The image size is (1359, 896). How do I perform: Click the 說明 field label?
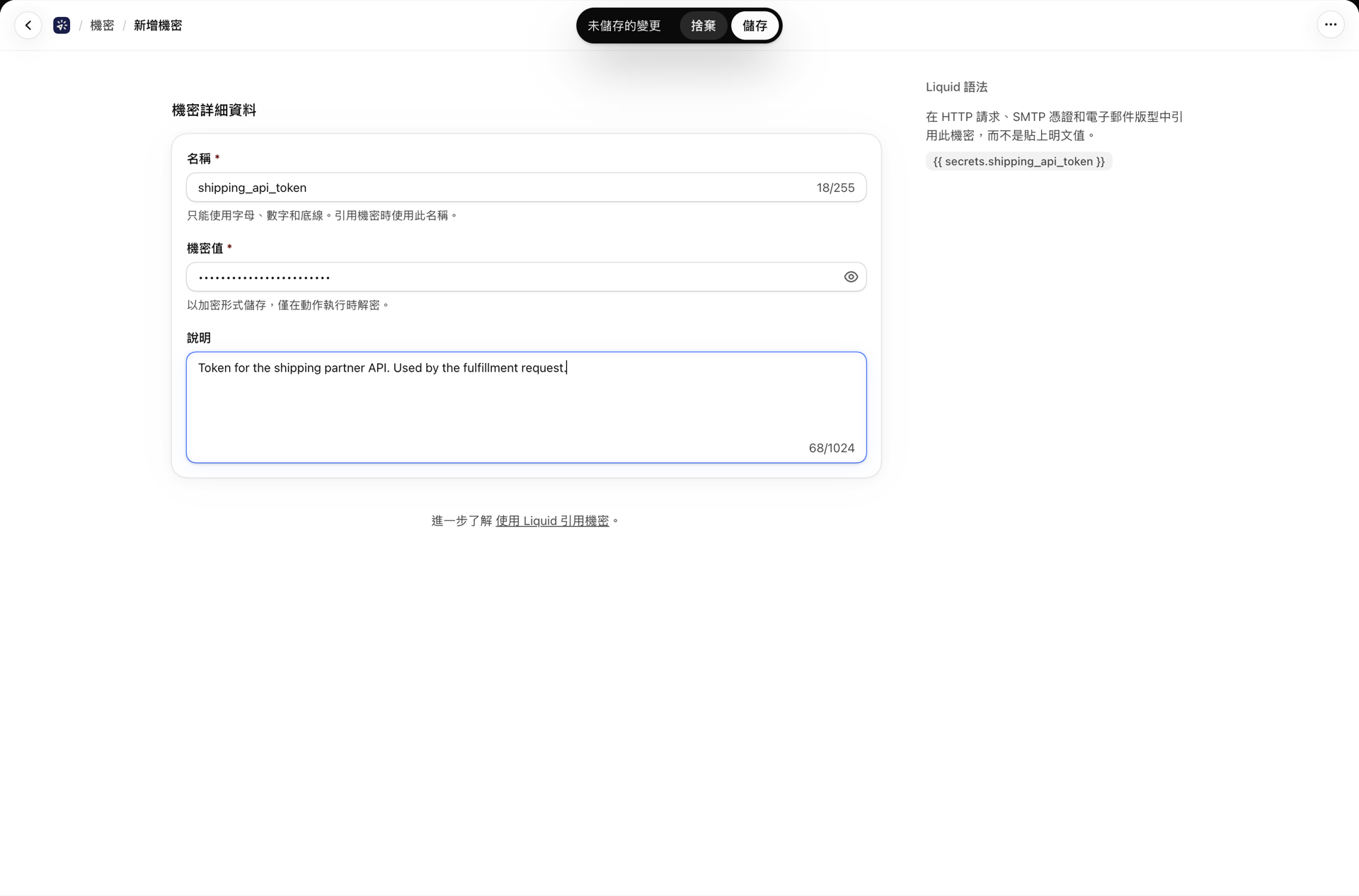[x=199, y=338]
